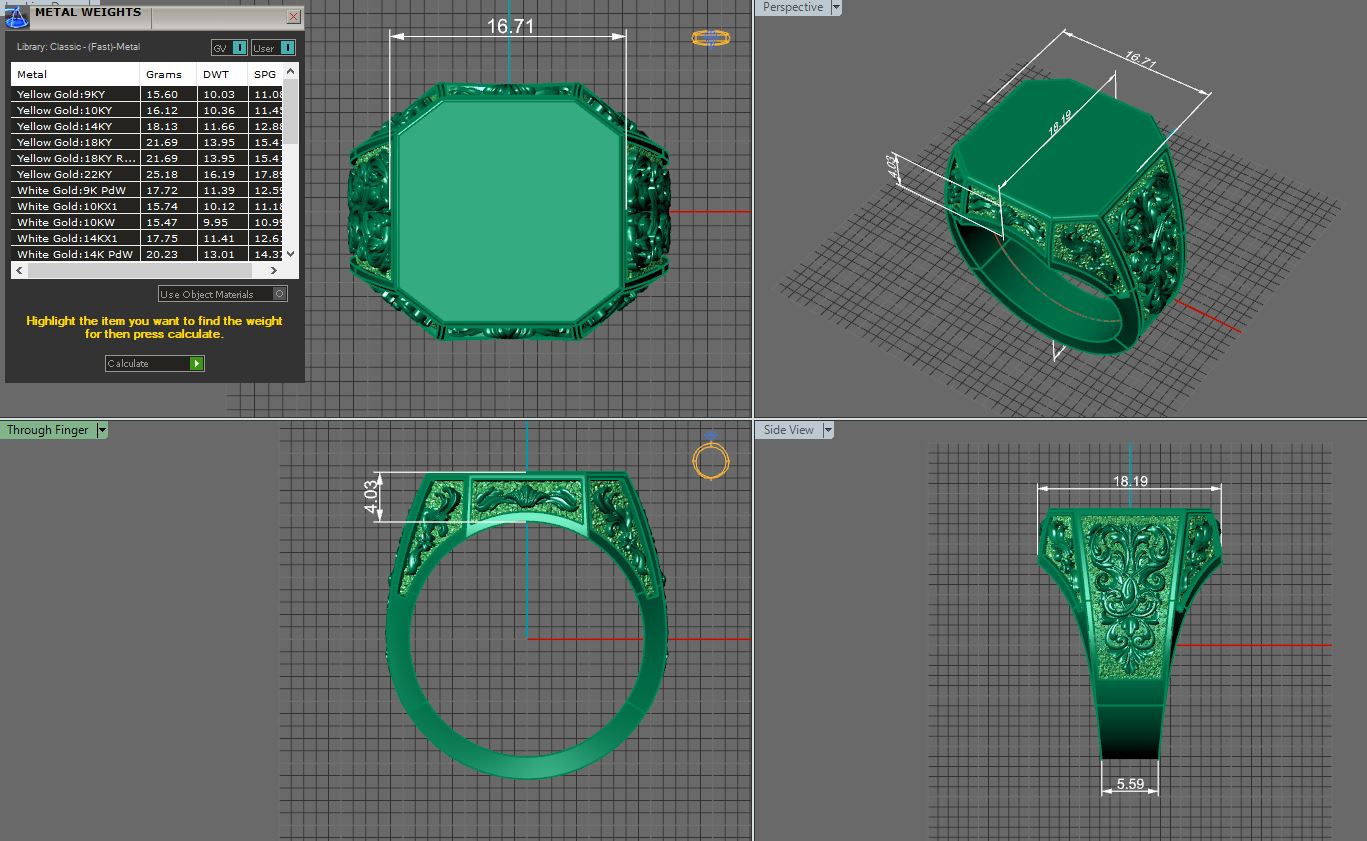
Task: Sort by the DWT column header
Action: 222,74
